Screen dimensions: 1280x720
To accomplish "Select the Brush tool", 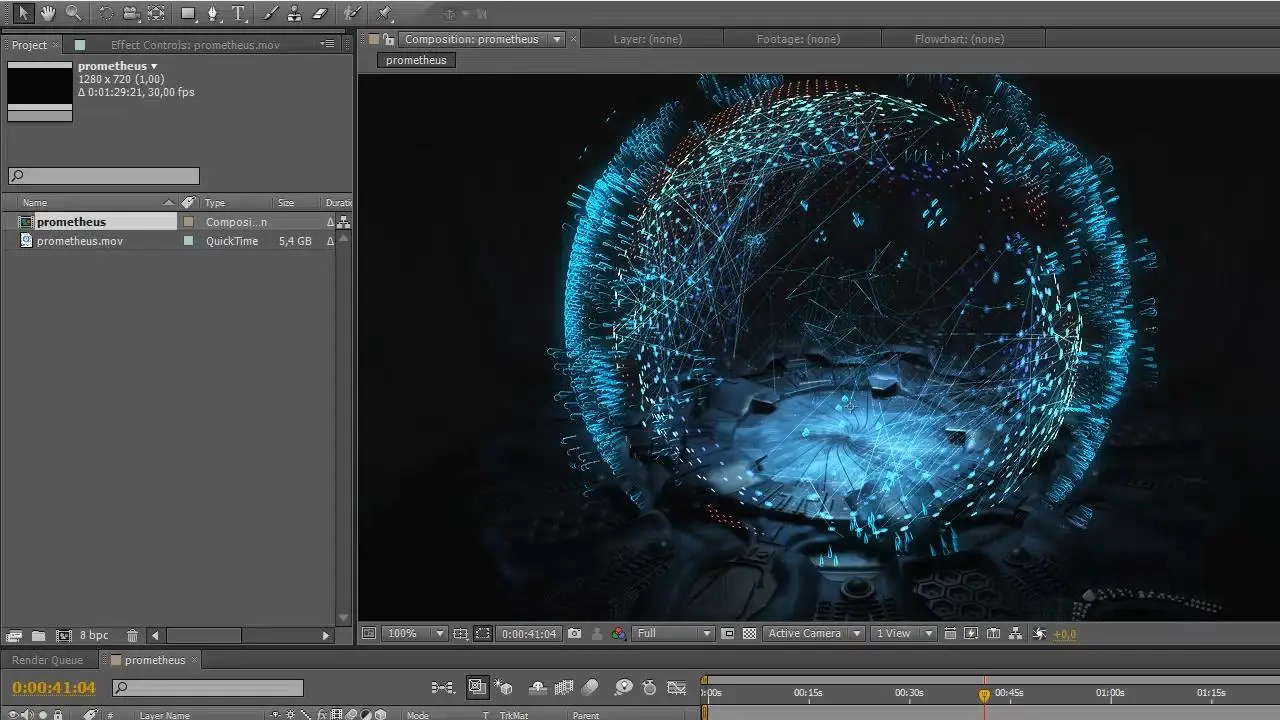I will (270, 14).
